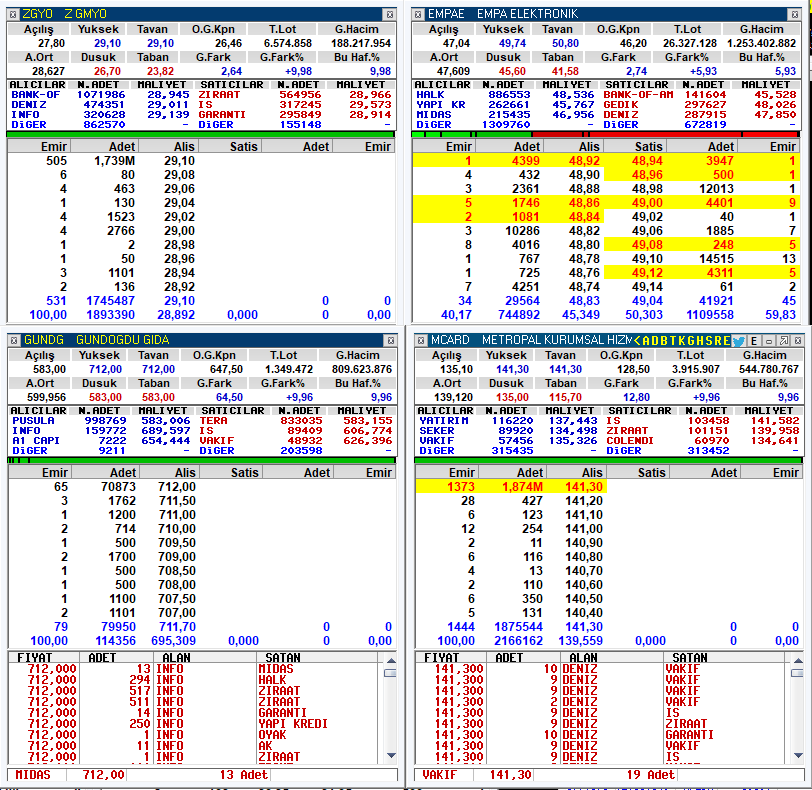Viewport: 812px width, 790px height.
Task: Click the white 'E' button in MCARD title bar
Action: point(754,341)
